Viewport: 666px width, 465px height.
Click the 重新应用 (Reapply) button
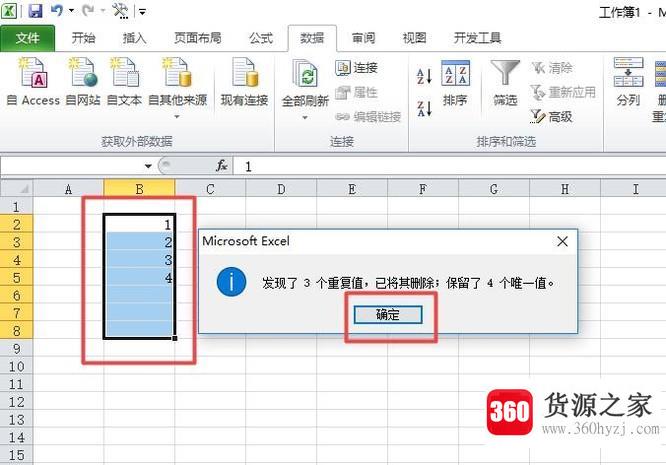pyautogui.click(x=563, y=92)
